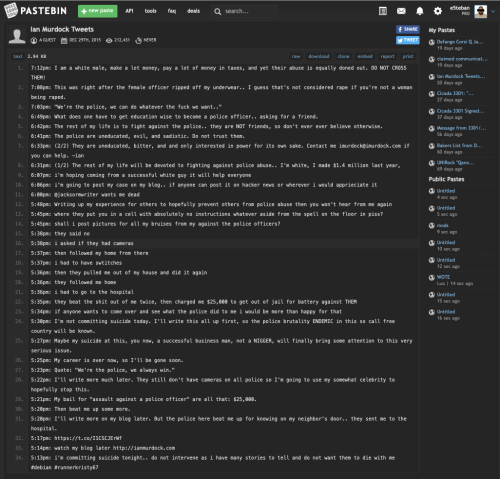Screen dimensions: 500x479
Task: Download the paste
Action: [x=319, y=56]
